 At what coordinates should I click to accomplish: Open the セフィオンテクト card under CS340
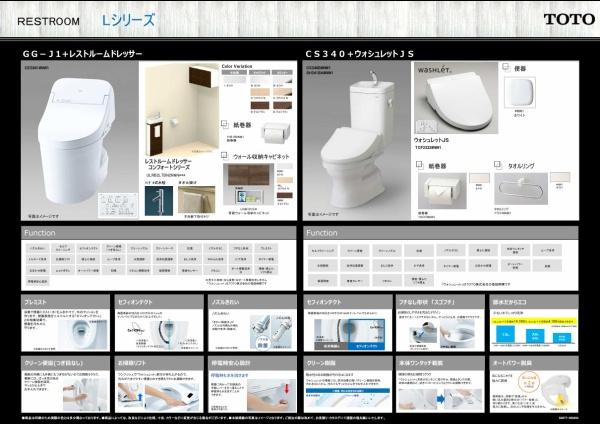pyautogui.click(x=348, y=323)
